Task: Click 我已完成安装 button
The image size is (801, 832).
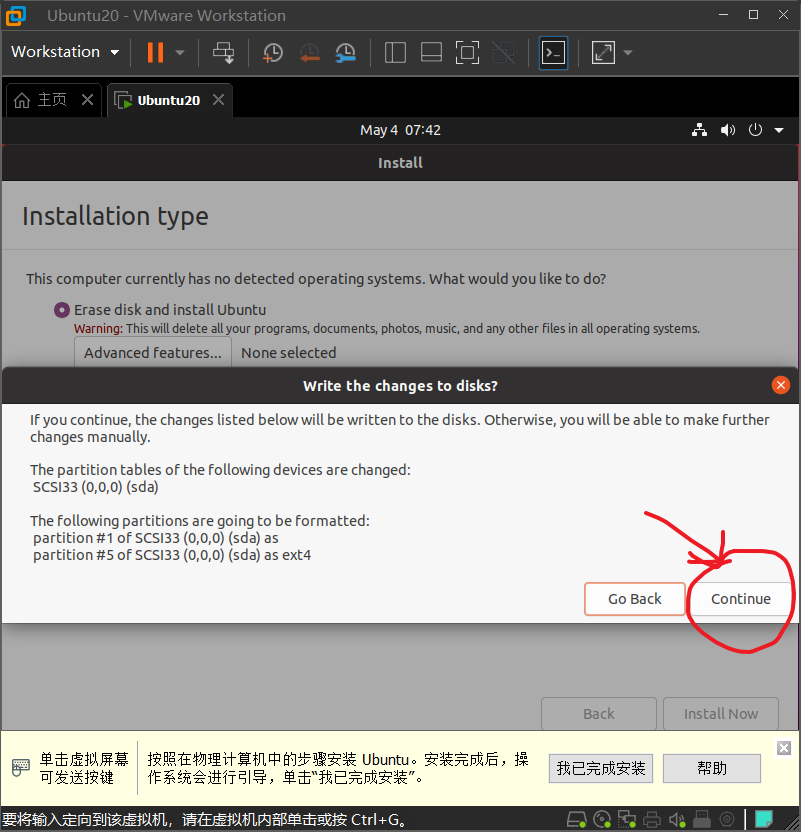Action: point(600,768)
